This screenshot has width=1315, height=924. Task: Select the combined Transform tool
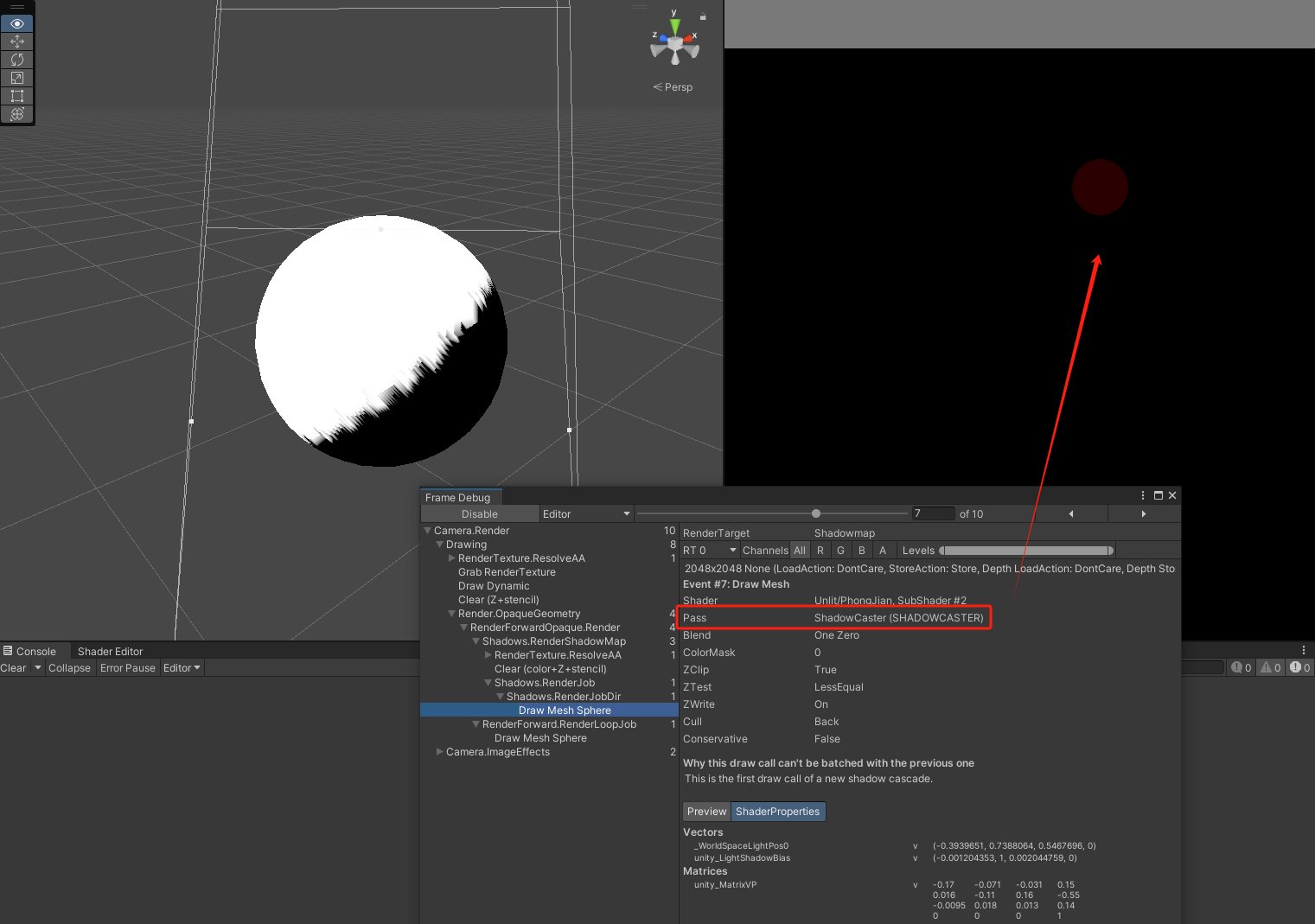pos(17,114)
